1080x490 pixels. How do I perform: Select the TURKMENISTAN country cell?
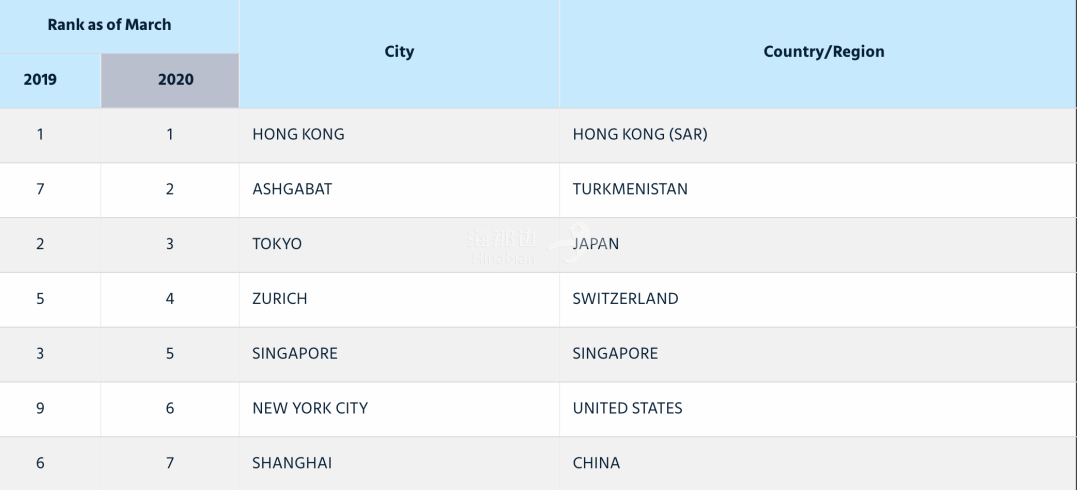[x=818, y=190]
